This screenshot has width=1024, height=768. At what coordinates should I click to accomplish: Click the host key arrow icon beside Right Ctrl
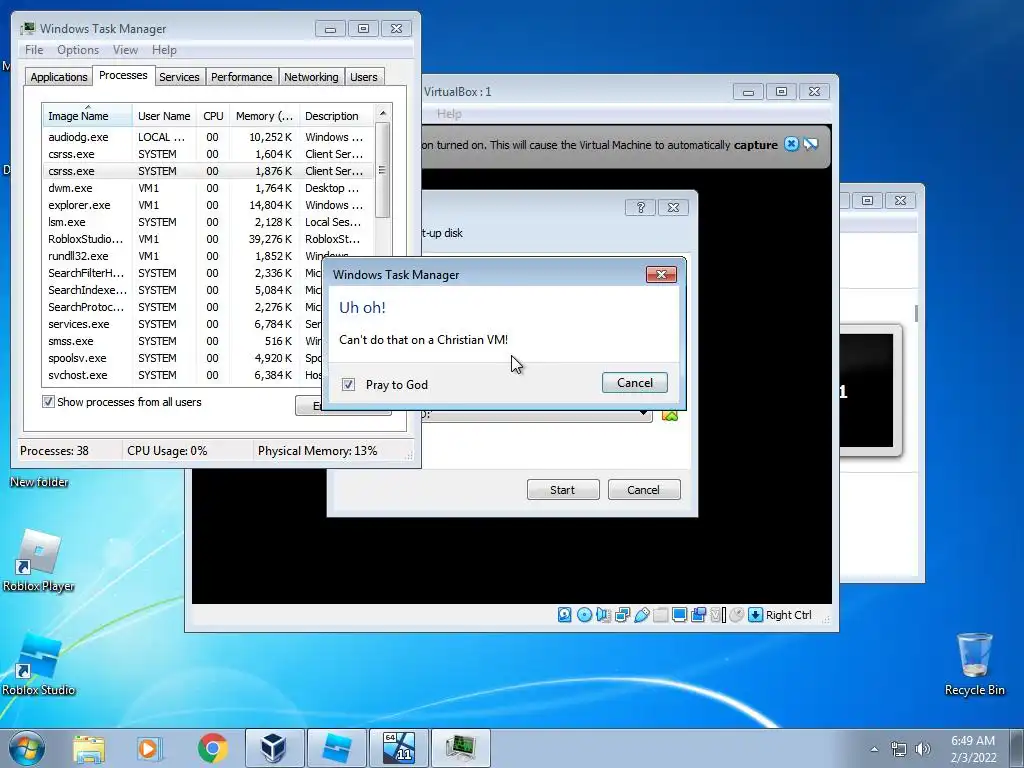pyautogui.click(x=755, y=615)
